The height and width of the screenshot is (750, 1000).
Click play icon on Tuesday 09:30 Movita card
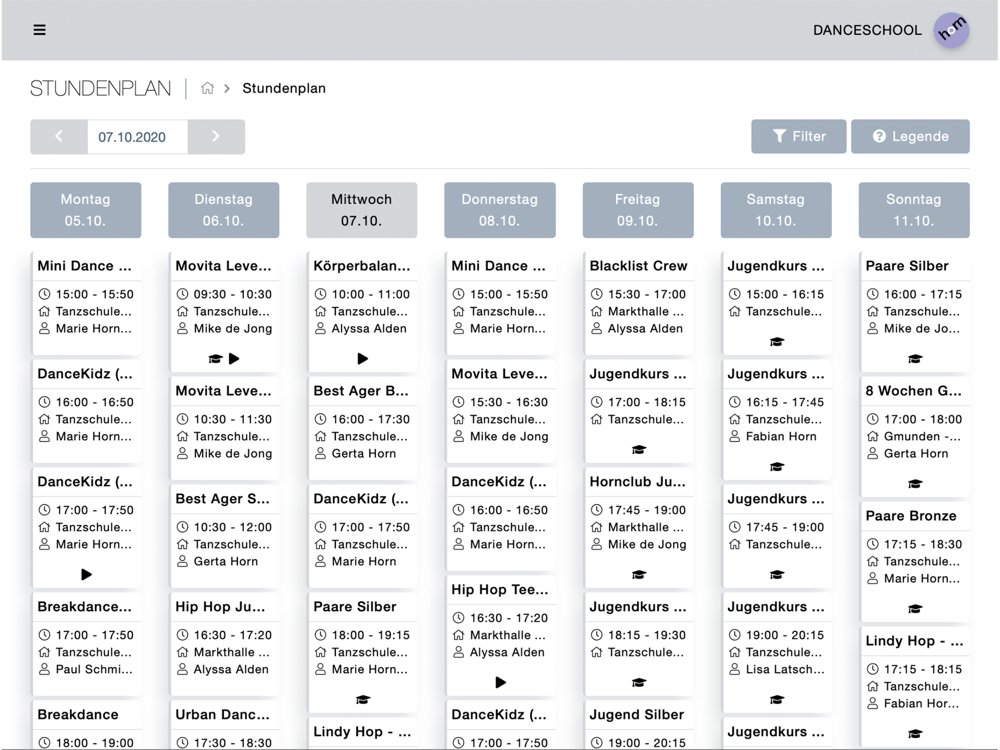[x=234, y=358]
